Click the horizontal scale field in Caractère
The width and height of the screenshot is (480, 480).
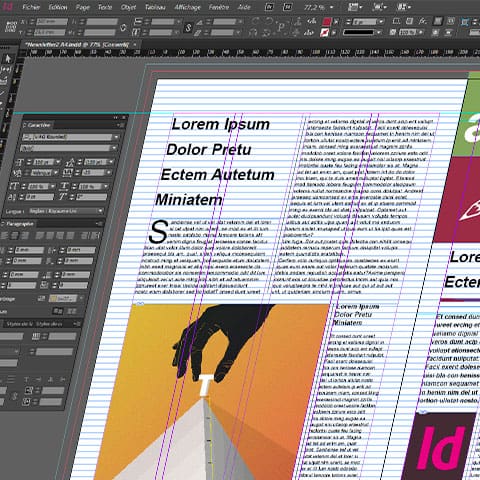pyautogui.click(x=90, y=187)
